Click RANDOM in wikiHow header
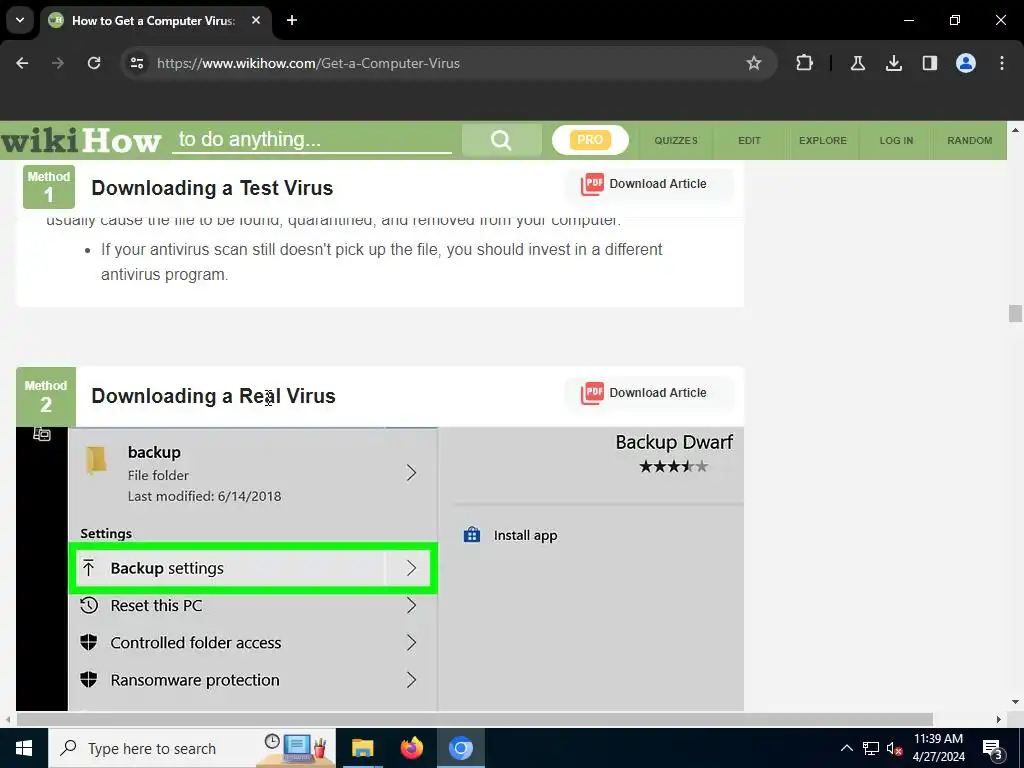Screen dimensions: 1024x768 970,140
